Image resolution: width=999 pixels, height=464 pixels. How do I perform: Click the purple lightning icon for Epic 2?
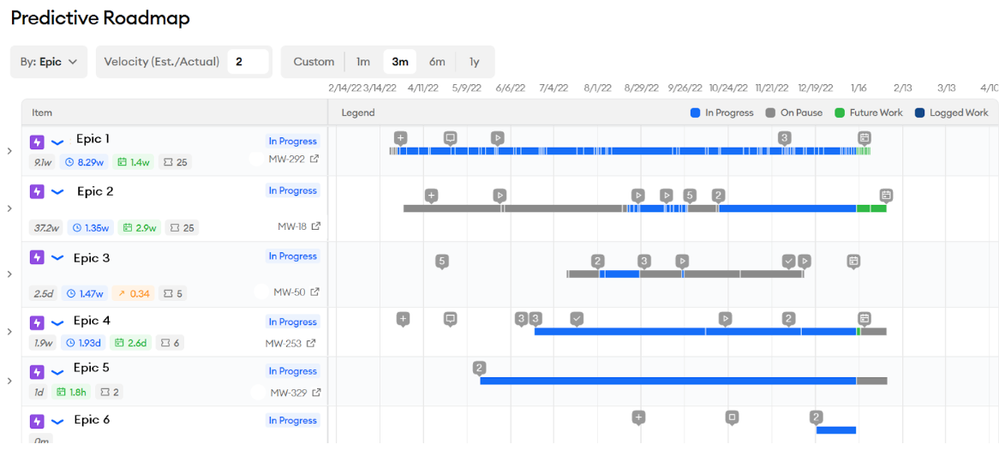[x=37, y=191]
